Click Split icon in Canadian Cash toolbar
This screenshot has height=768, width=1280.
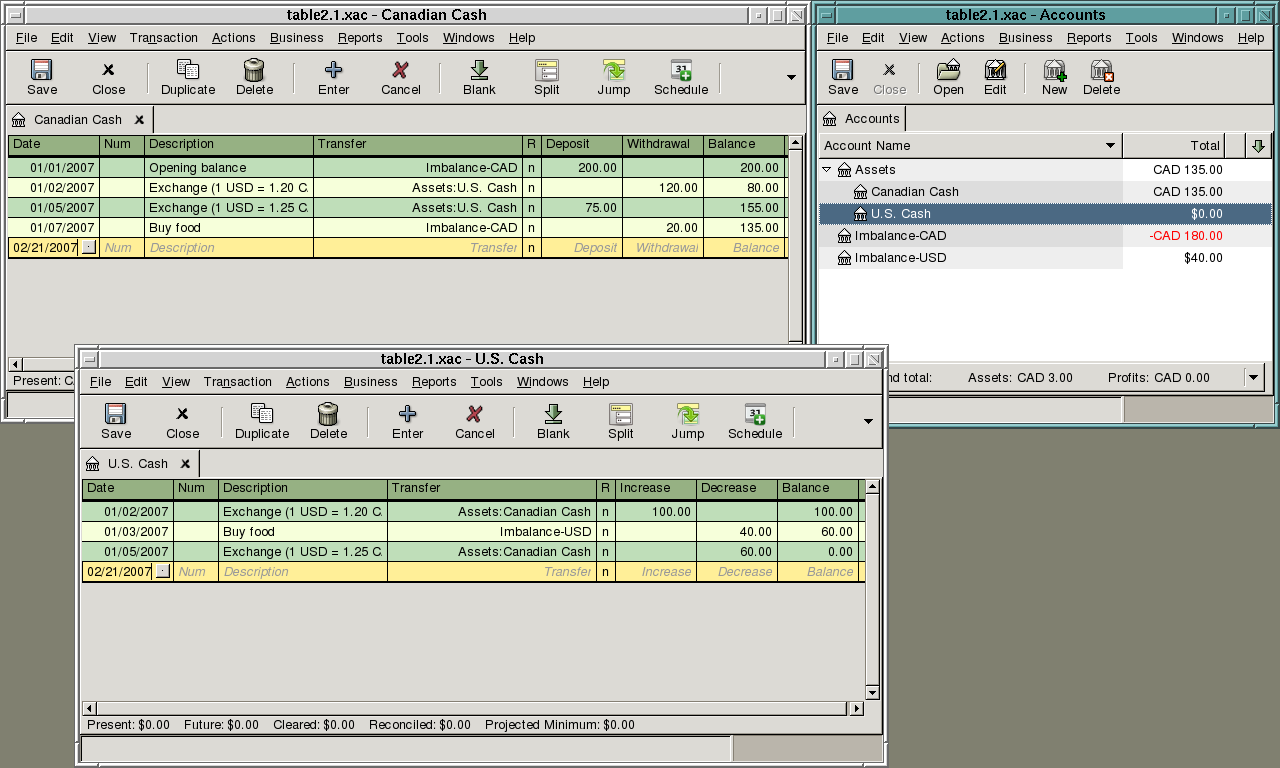[546, 71]
